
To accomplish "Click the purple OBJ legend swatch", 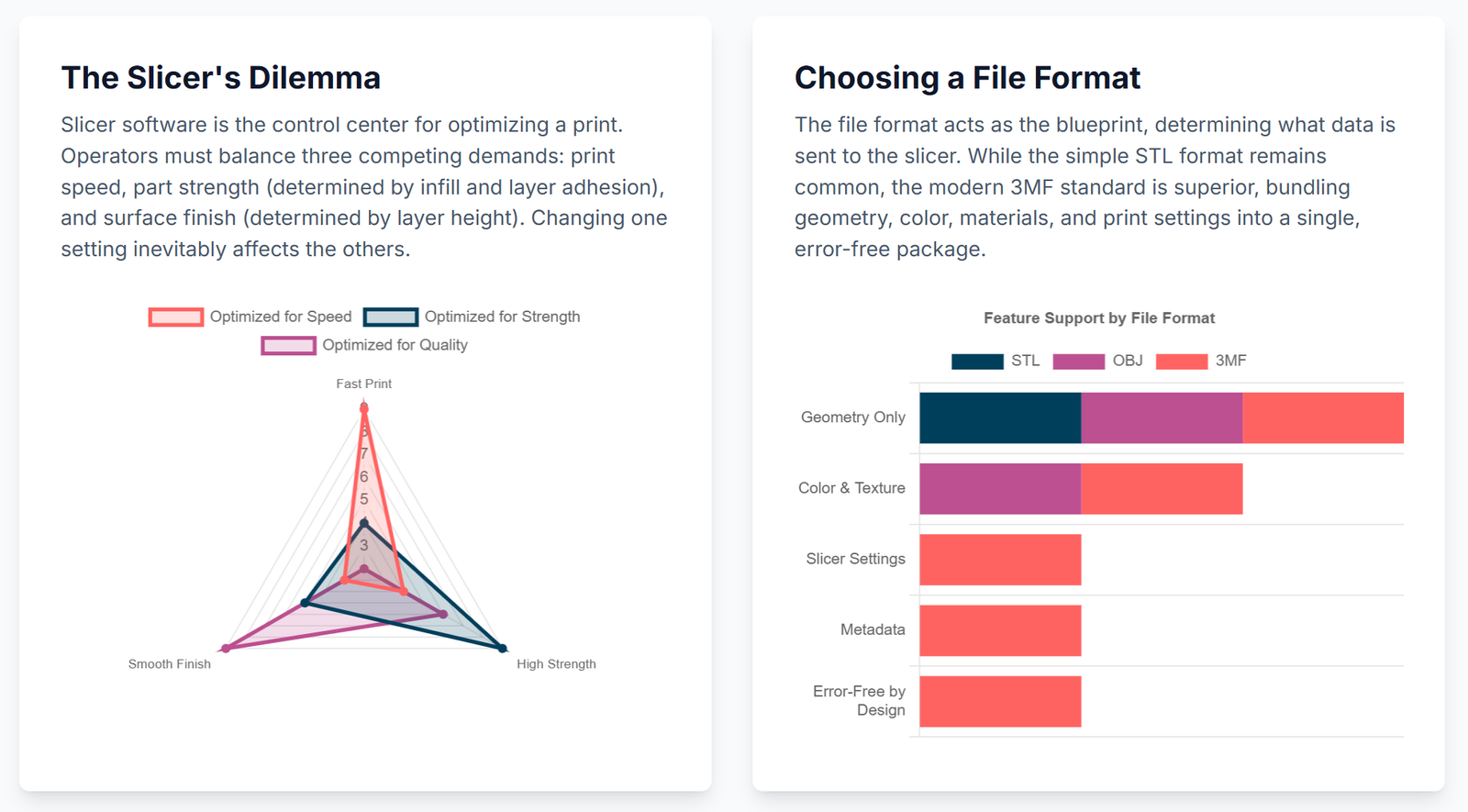I will (x=1078, y=362).
